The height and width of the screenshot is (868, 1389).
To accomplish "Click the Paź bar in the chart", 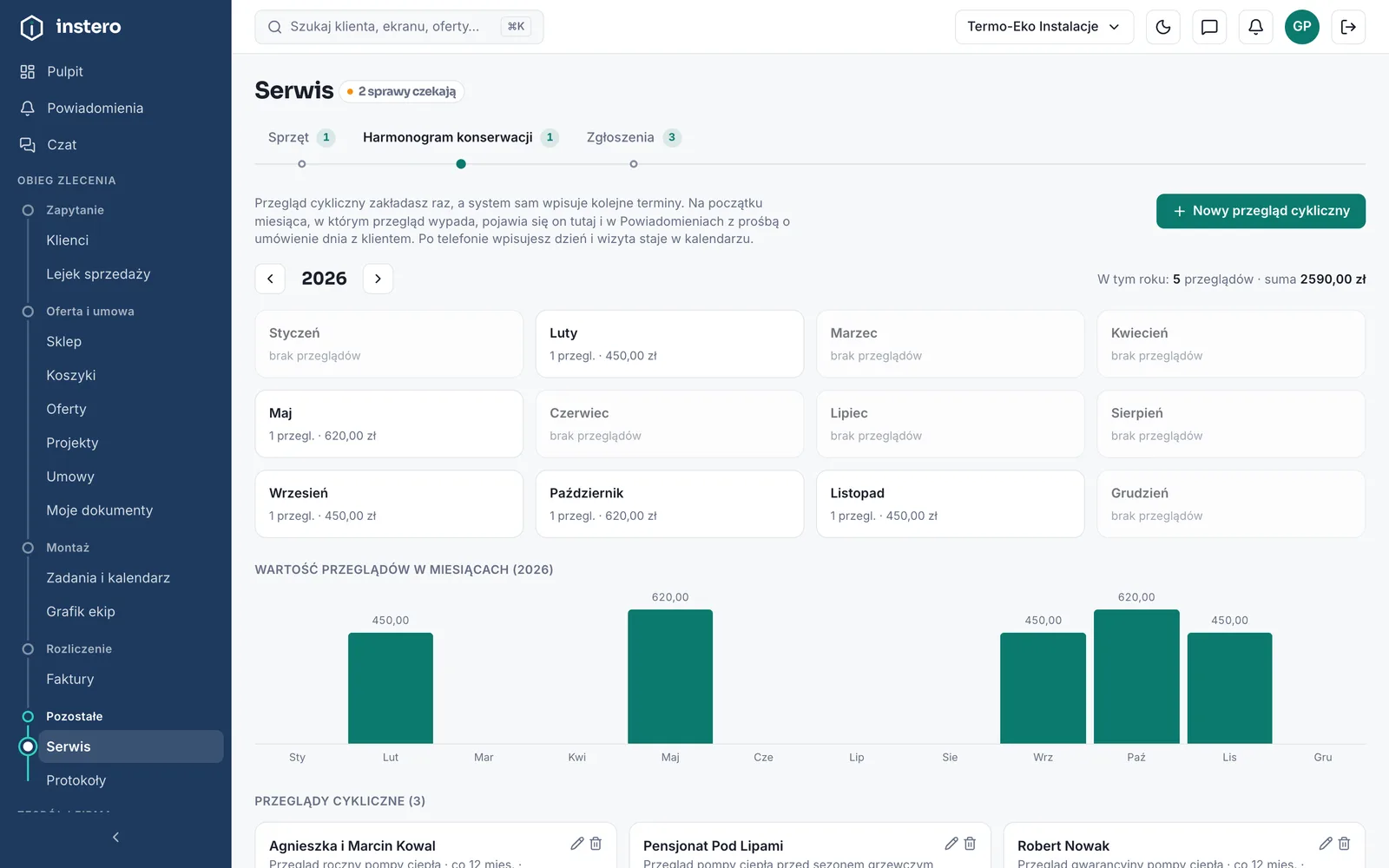I will point(1136,676).
